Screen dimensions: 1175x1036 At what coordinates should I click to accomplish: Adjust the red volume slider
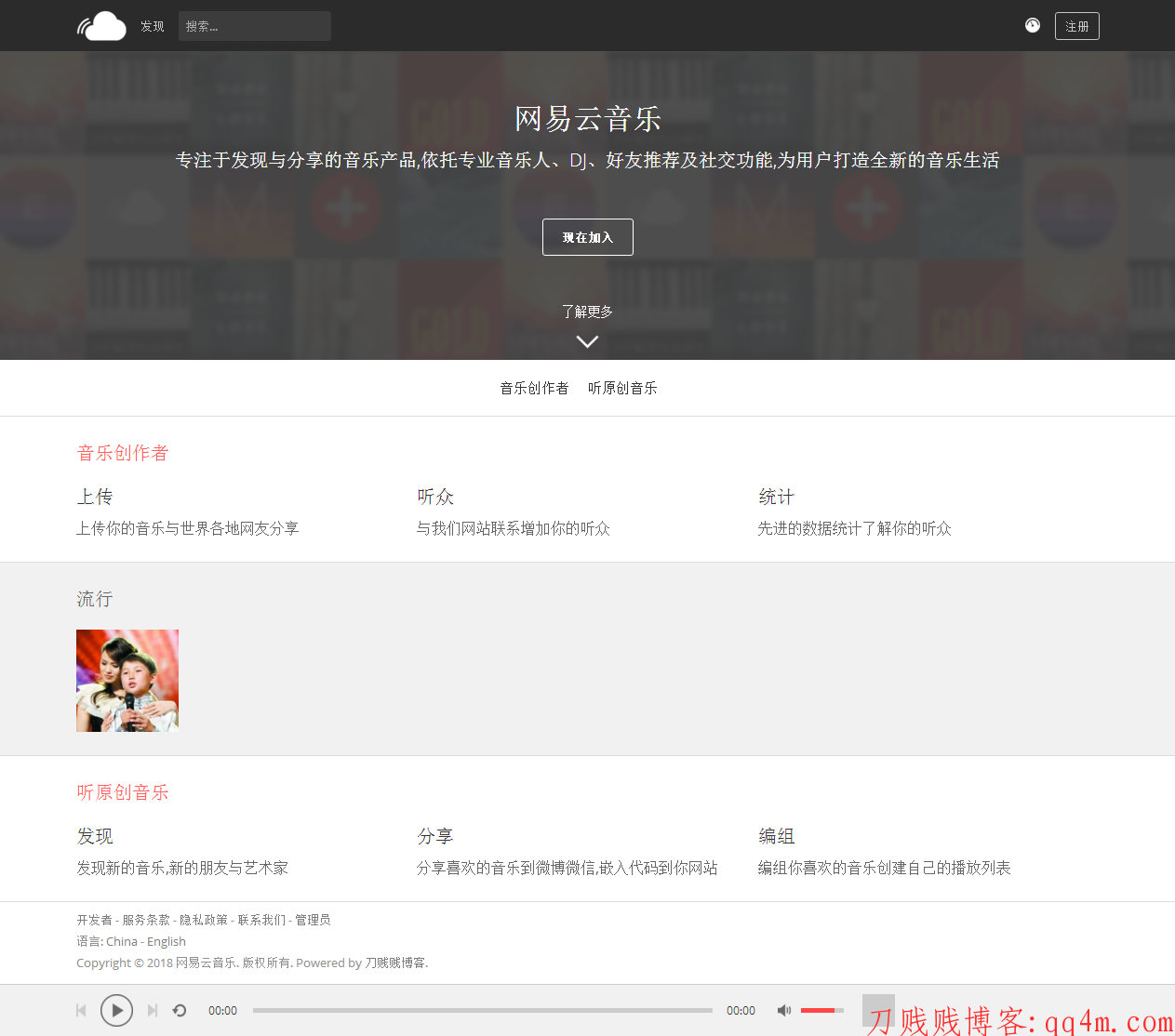pyautogui.click(x=822, y=1010)
